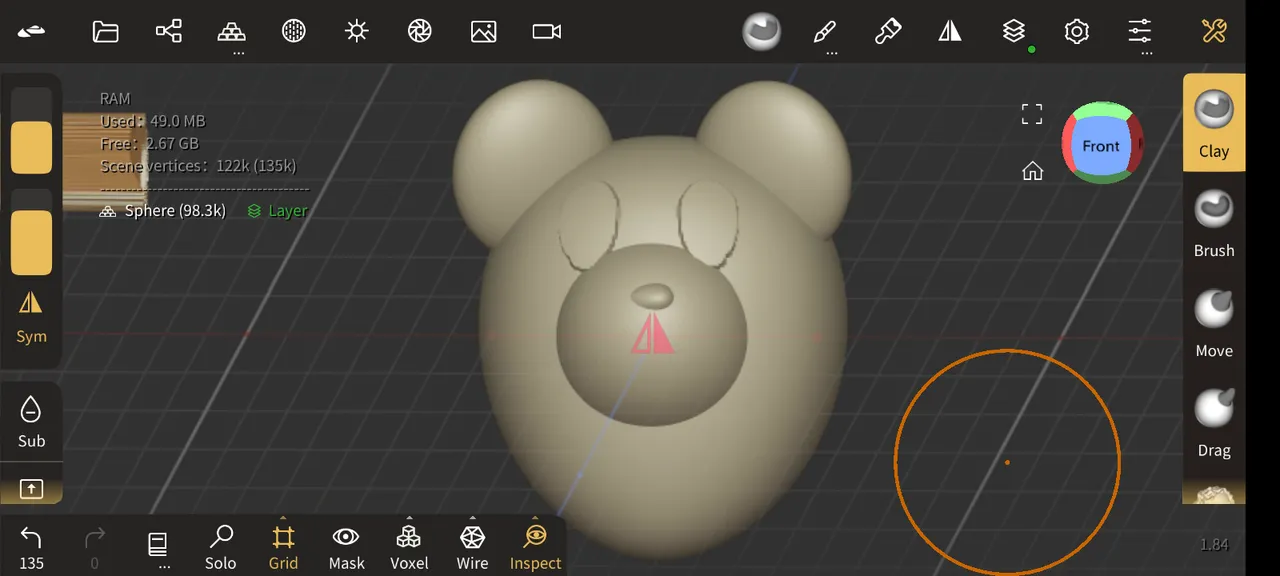Toggle the Grid display
The width and height of the screenshot is (1280, 576).
tap(283, 547)
